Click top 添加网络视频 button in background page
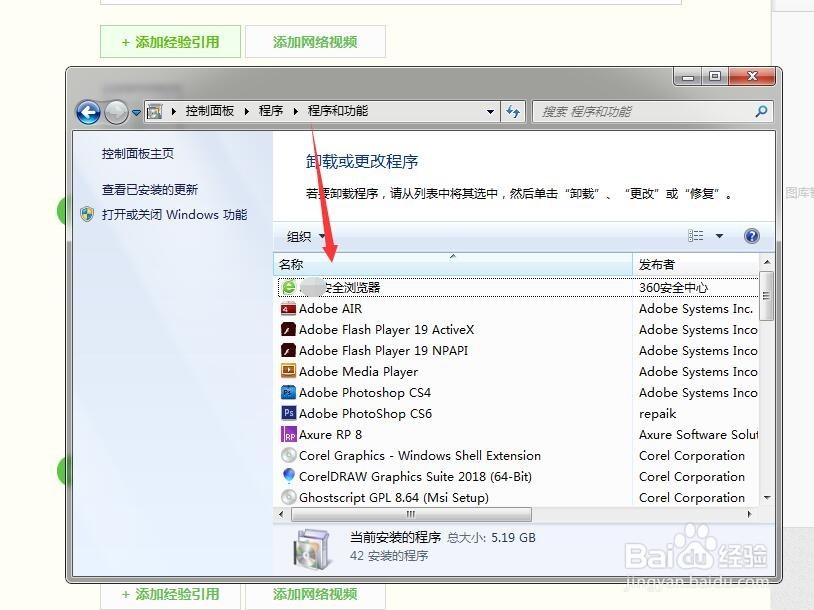The image size is (814, 610). [x=315, y=42]
